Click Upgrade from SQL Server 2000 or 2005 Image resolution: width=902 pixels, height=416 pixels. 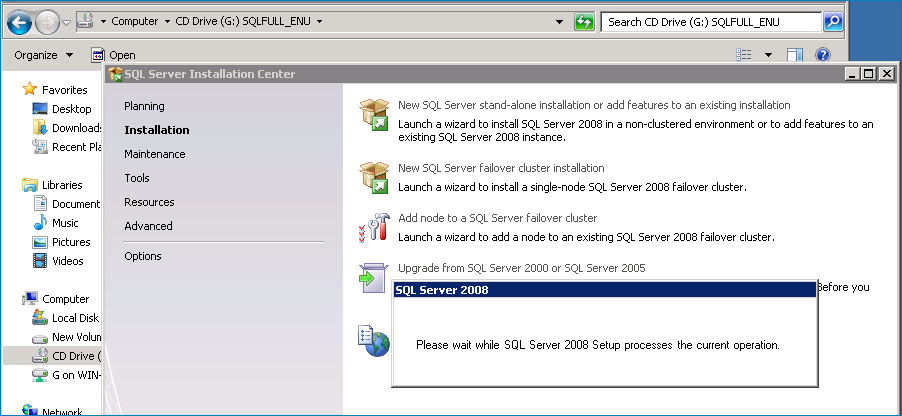pyautogui.click(x=522, y=268)
